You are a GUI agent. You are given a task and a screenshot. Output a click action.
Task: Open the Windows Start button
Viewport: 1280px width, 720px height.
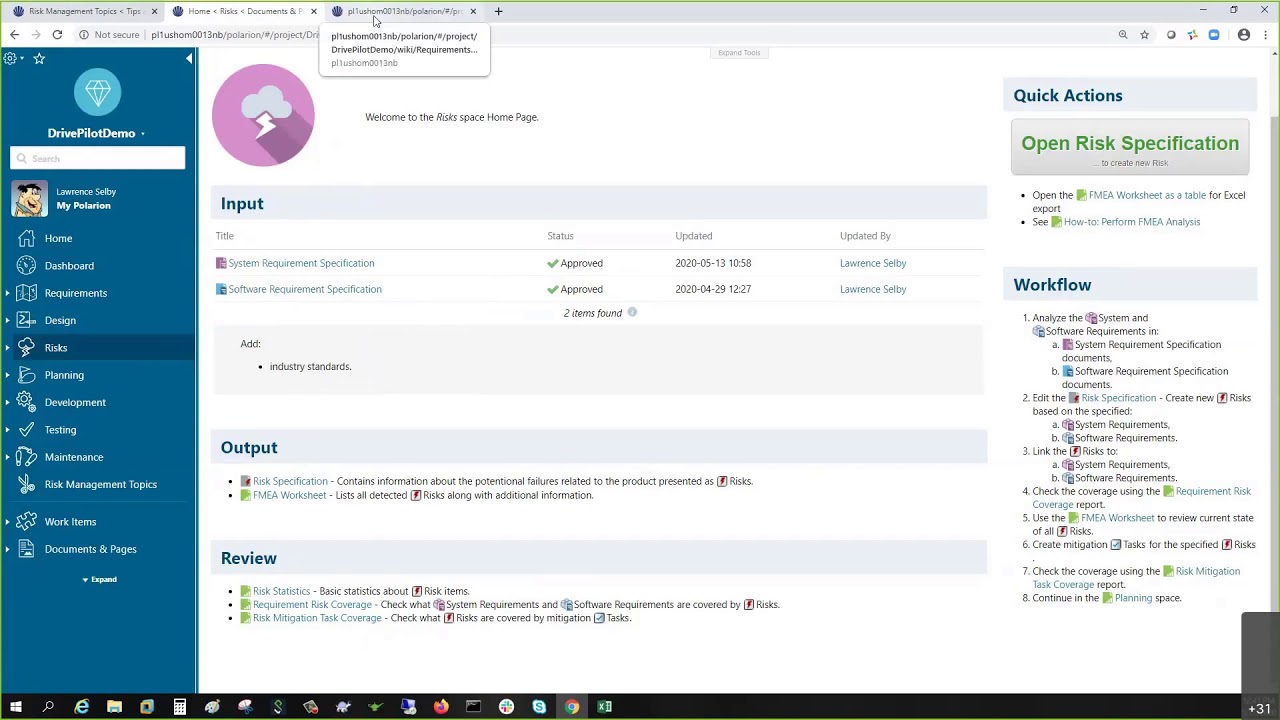16,707
